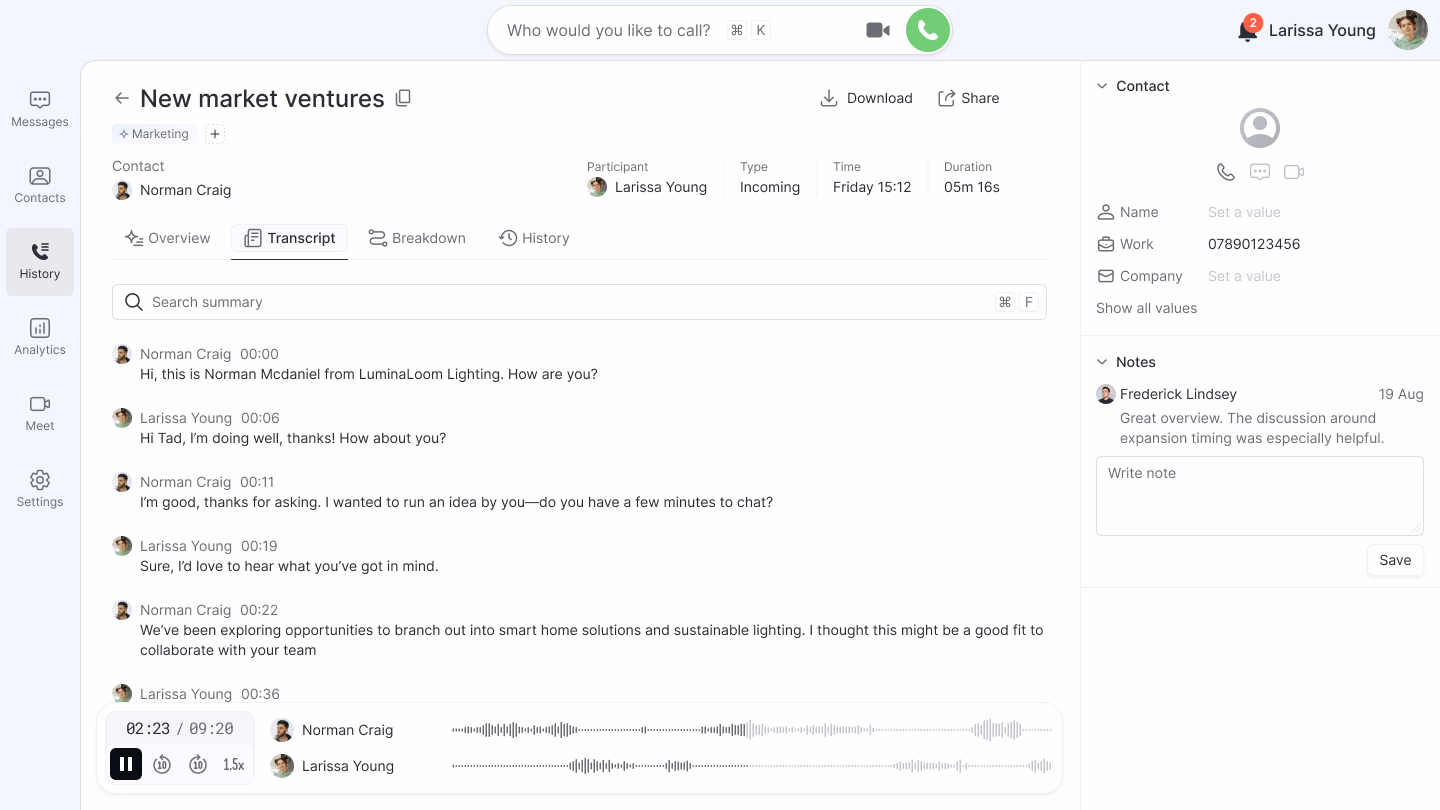
Task: Click transcript line at 00:11
Action: (456, 502)
